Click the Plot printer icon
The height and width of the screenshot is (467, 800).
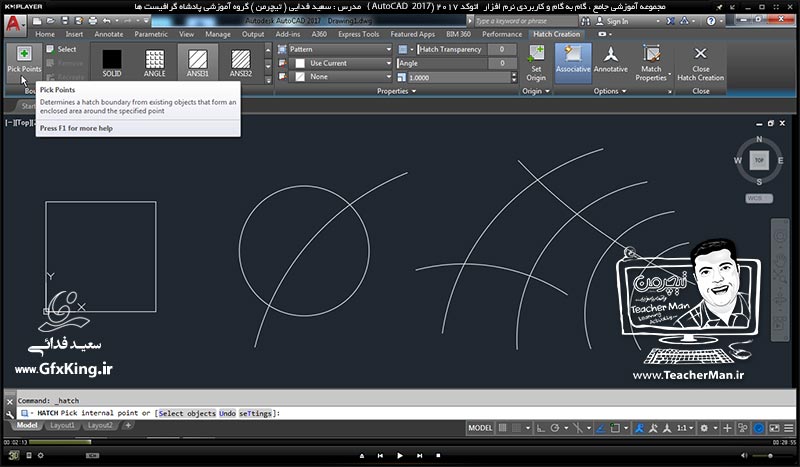[x=92, y=21]
